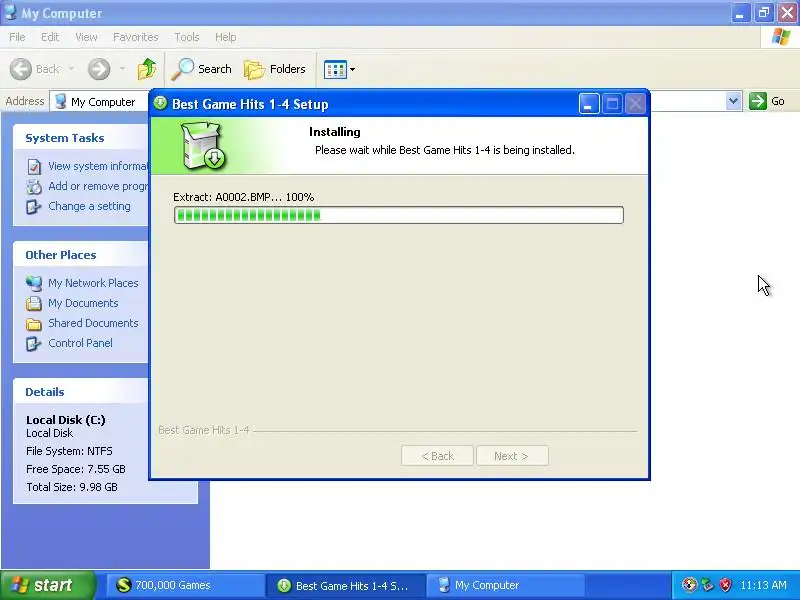Image resolution: width=800 pixels, height=600 pixels.
Task: Switch to 700,000 Games taskbar item
Action: coord(185,585)
